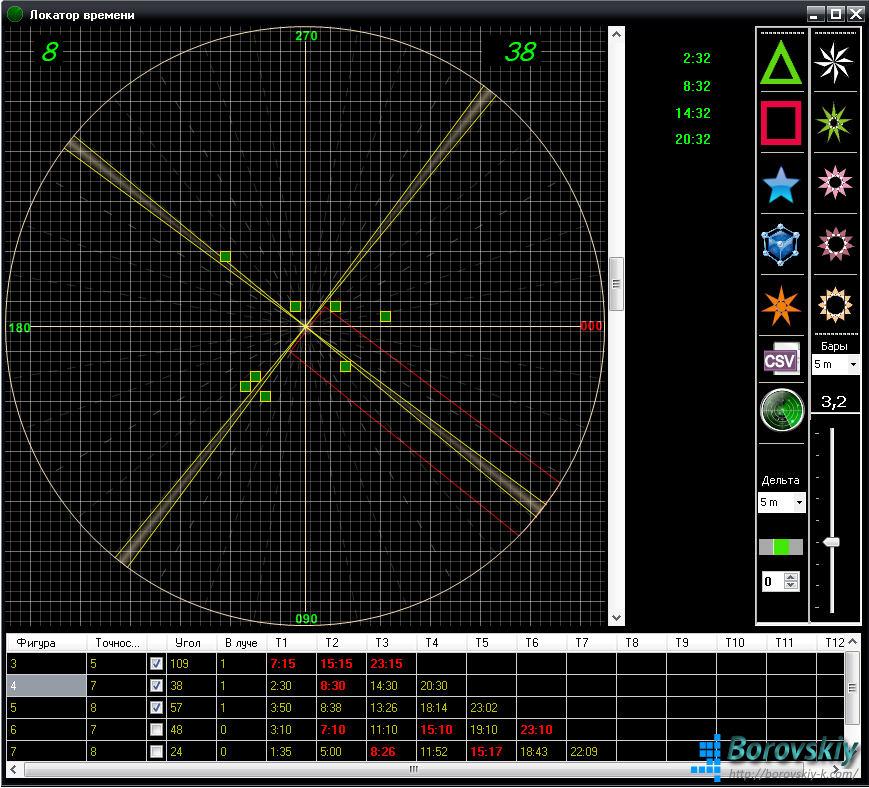Click the chart scrollbar down arrow
This screenshot has width=869, height=788.
click(x=616, y=617)
